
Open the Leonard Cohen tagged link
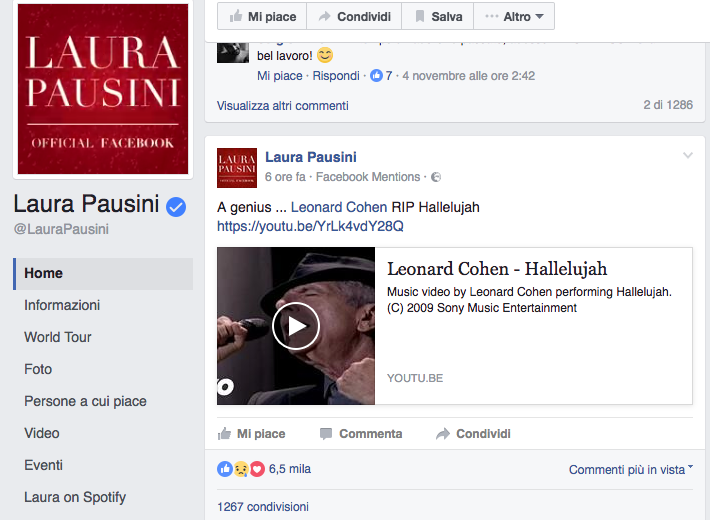pos(339,207)
